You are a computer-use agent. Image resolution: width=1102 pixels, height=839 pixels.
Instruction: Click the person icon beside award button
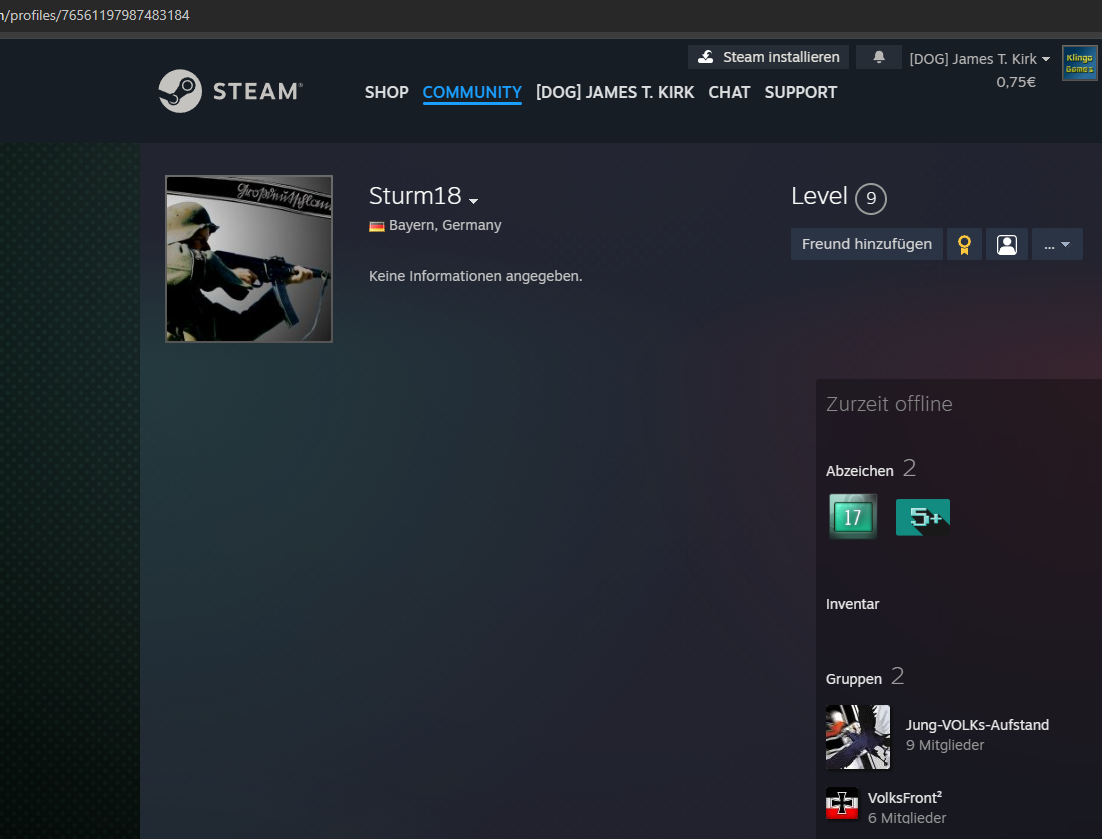[1007, 244]
